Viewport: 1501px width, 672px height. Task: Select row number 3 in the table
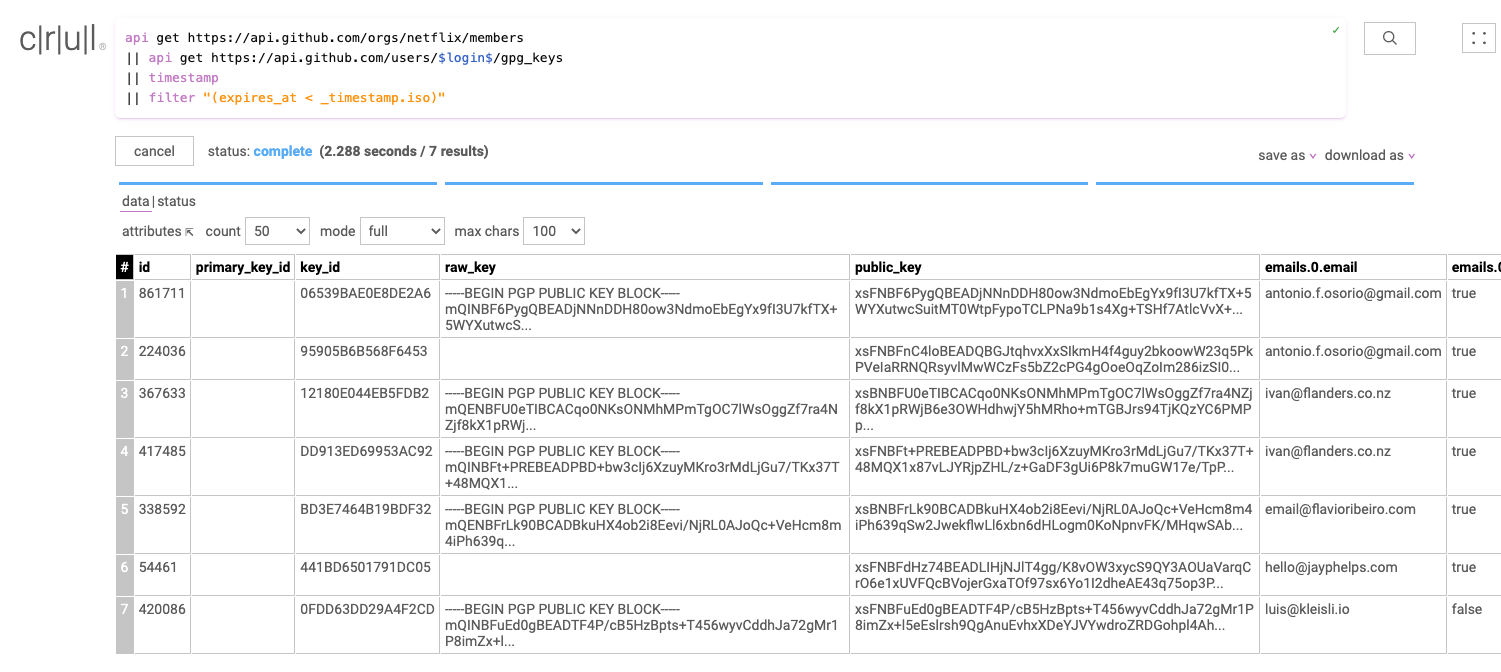(x=125, y=393)
